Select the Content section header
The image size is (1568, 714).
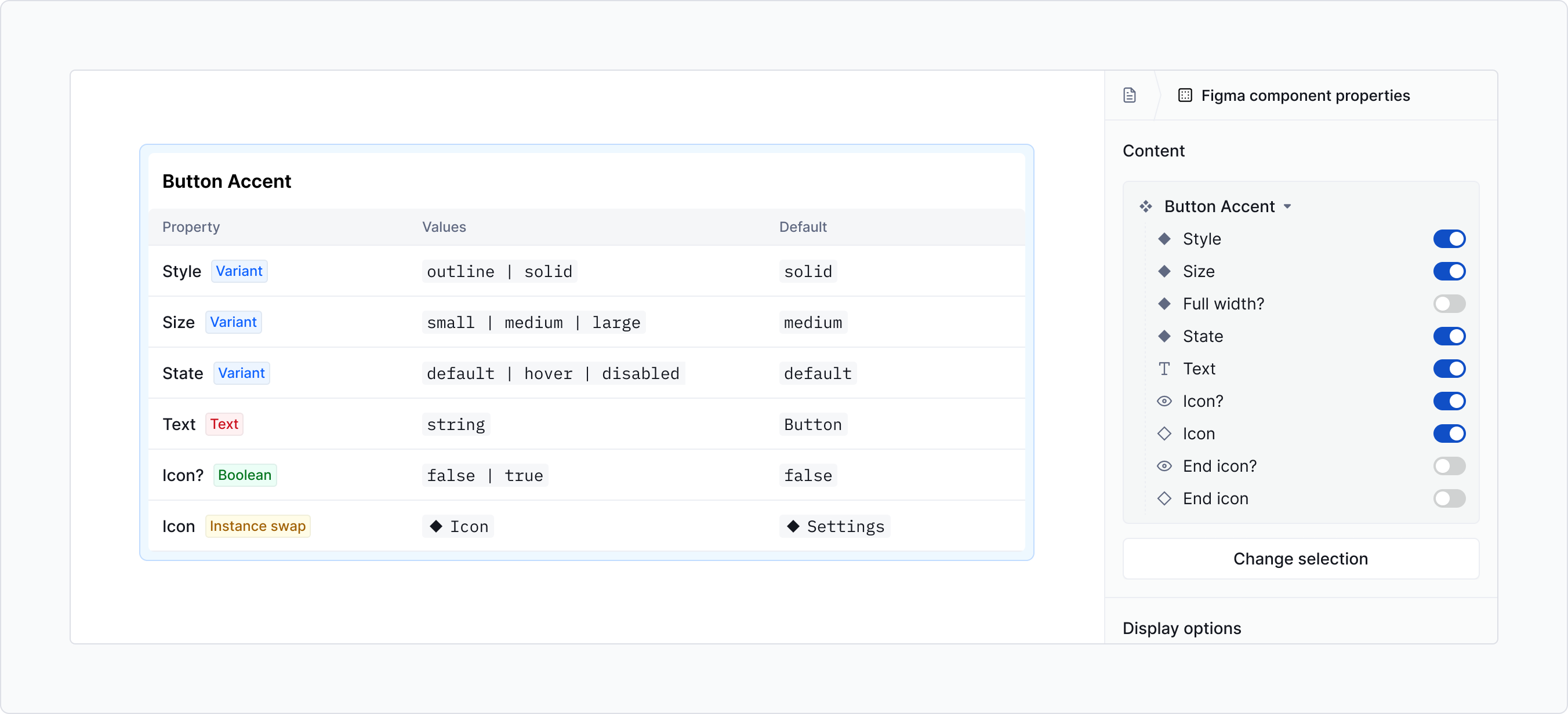1153,150
